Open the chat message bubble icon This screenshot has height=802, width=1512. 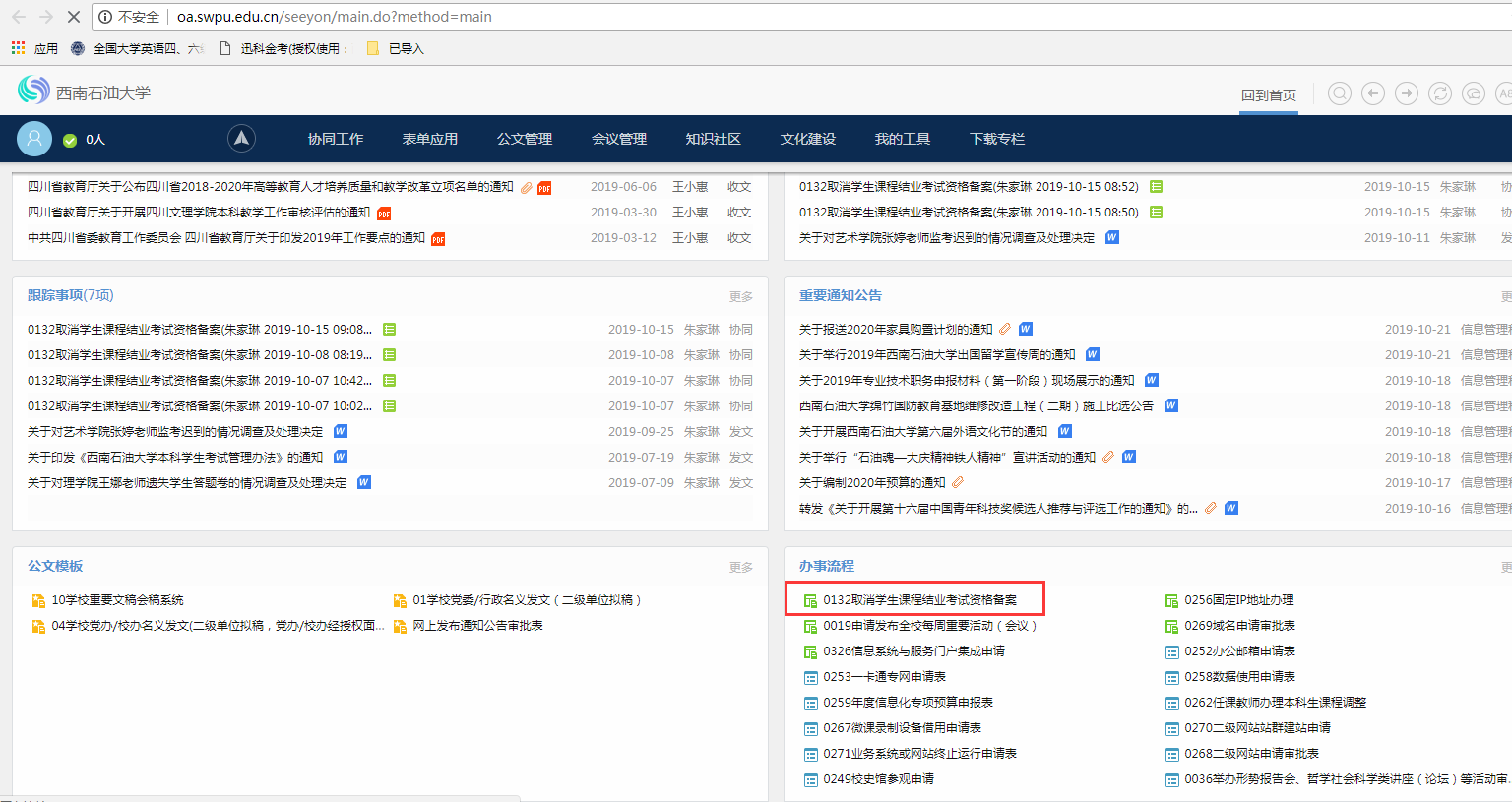[1474, 93]
